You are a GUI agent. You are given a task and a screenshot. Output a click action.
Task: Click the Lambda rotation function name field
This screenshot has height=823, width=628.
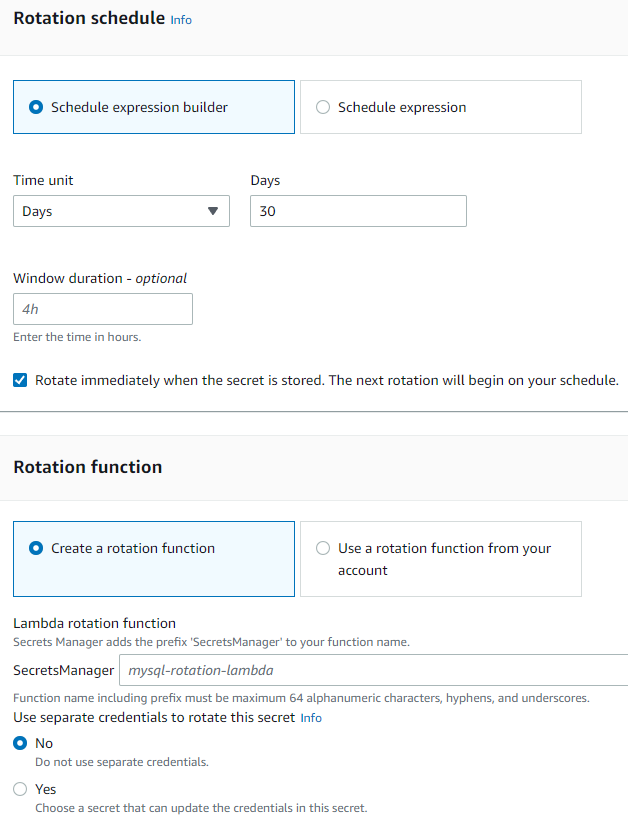point(372,670)
